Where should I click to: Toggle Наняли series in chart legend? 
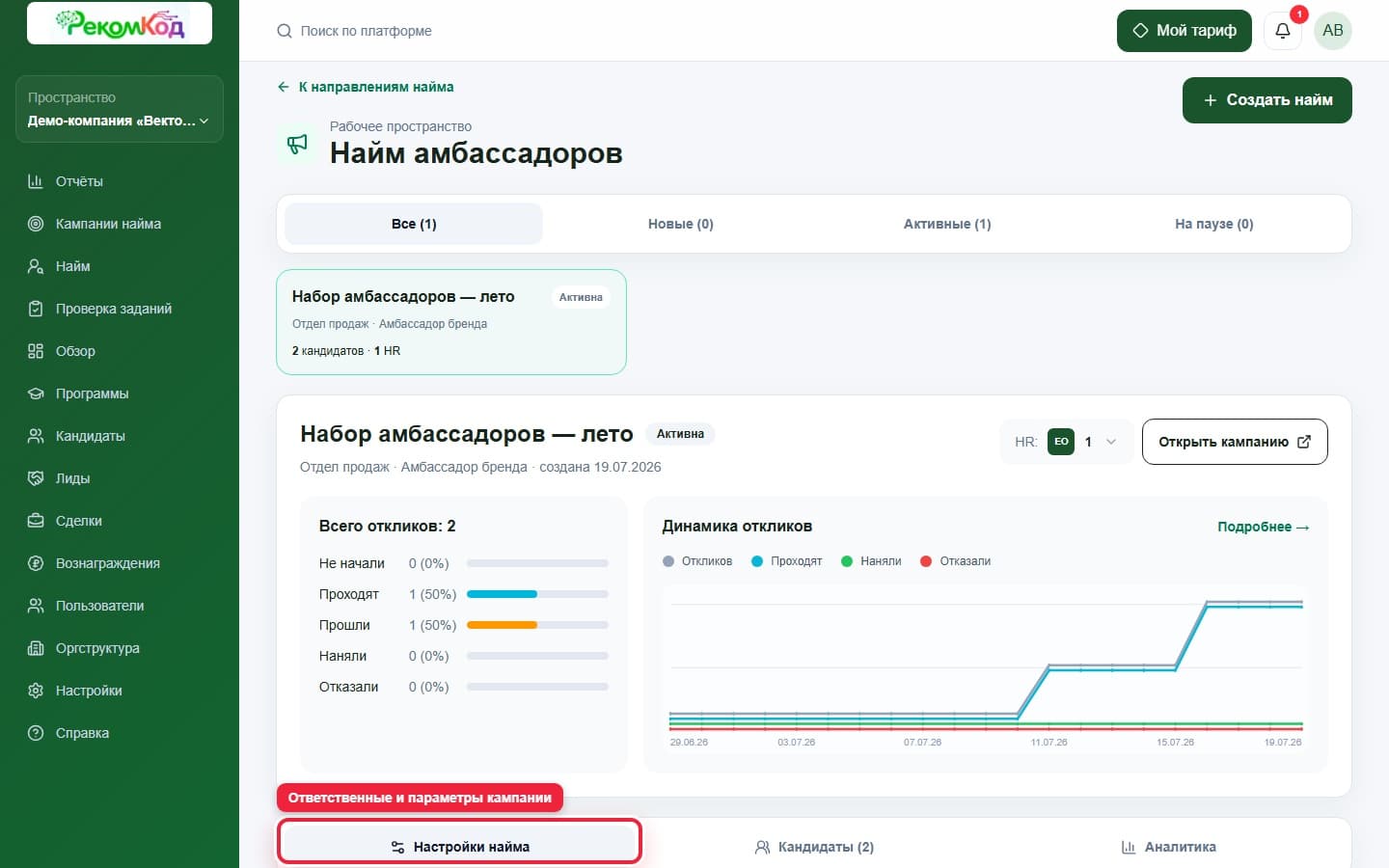coord(871,561)
